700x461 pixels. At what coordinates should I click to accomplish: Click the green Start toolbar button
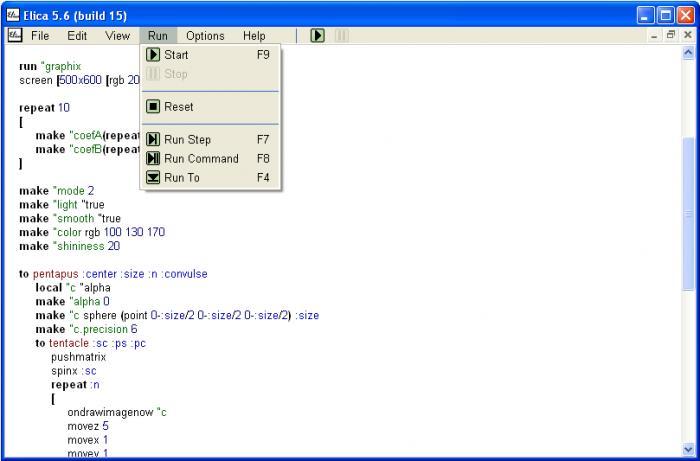317,35
